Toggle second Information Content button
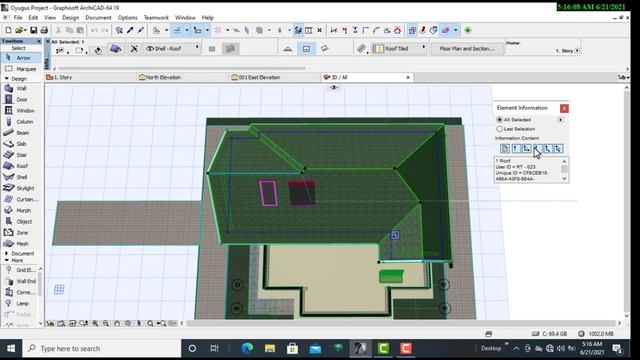Screen dimensions: 640x360 click(516, 149)
